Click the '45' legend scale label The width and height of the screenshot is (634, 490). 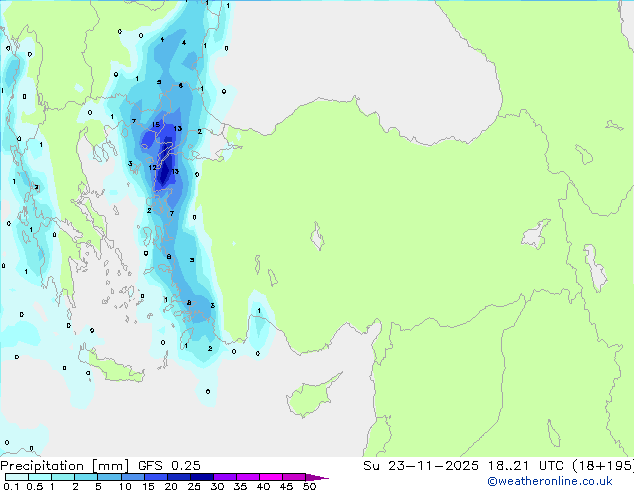[286, 486]
